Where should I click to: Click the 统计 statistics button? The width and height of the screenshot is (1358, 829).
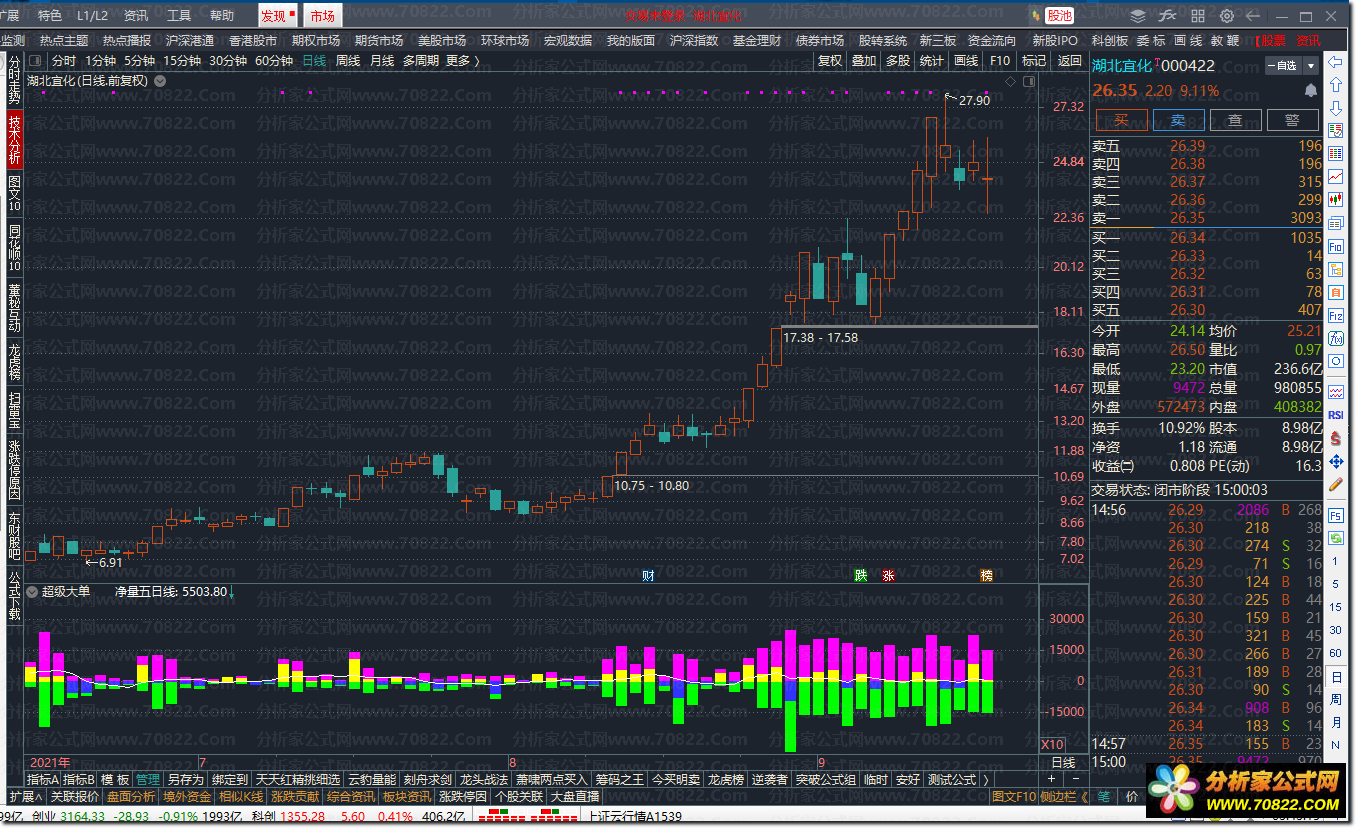[x=931, y=60]
